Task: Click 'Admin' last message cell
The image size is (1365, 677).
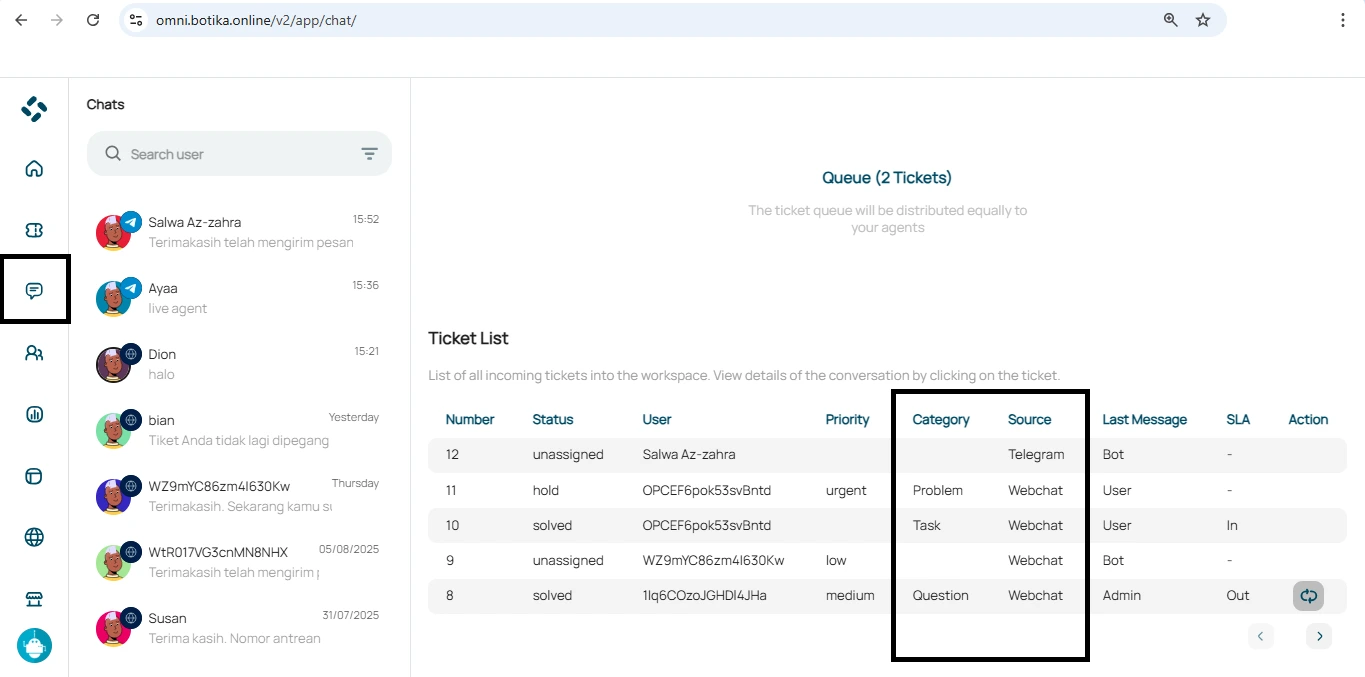Action: (x=1122, y=596)
